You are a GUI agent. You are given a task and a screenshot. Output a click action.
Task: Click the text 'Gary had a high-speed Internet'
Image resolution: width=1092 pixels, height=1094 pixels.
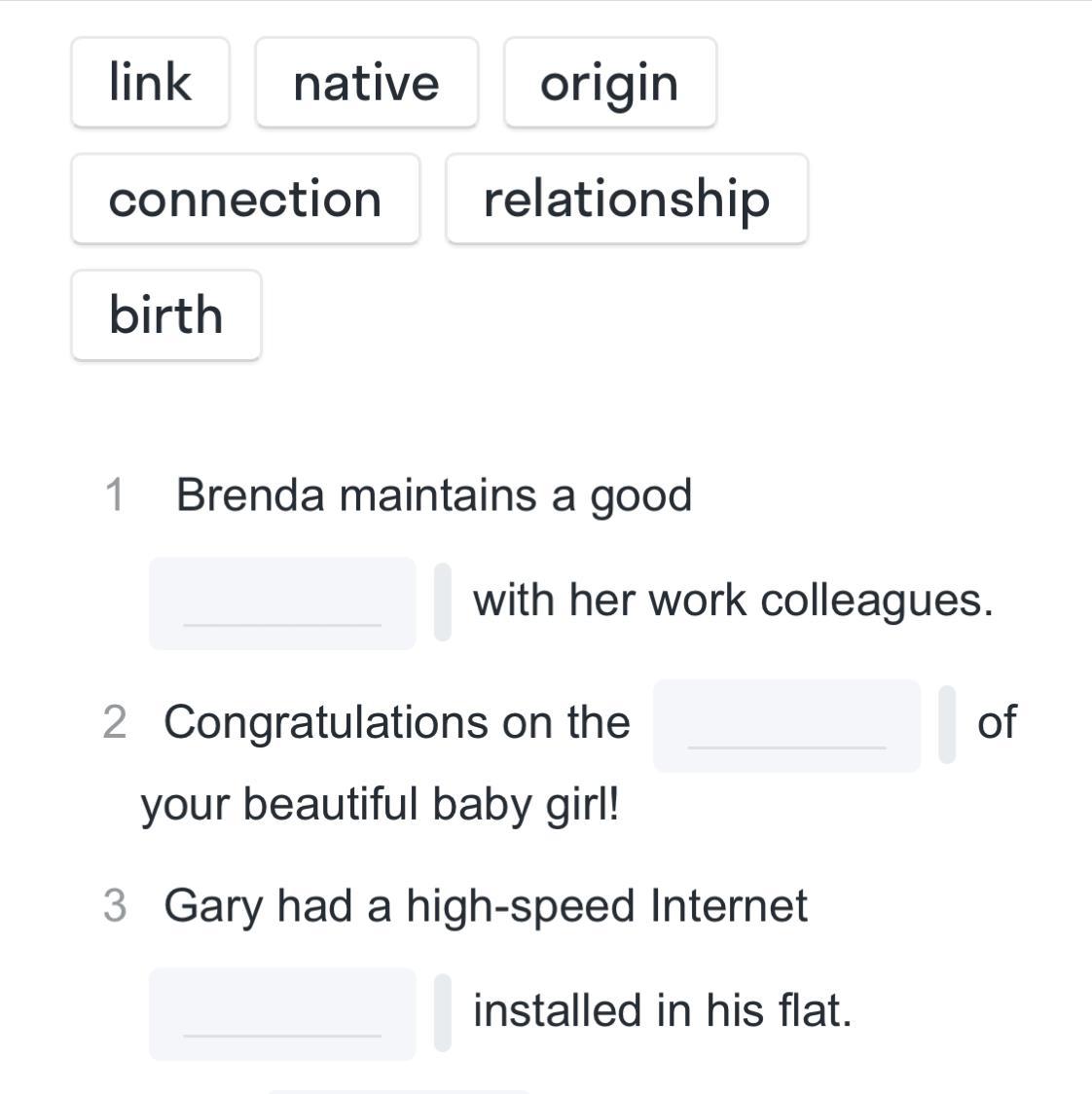pos(486,905)
